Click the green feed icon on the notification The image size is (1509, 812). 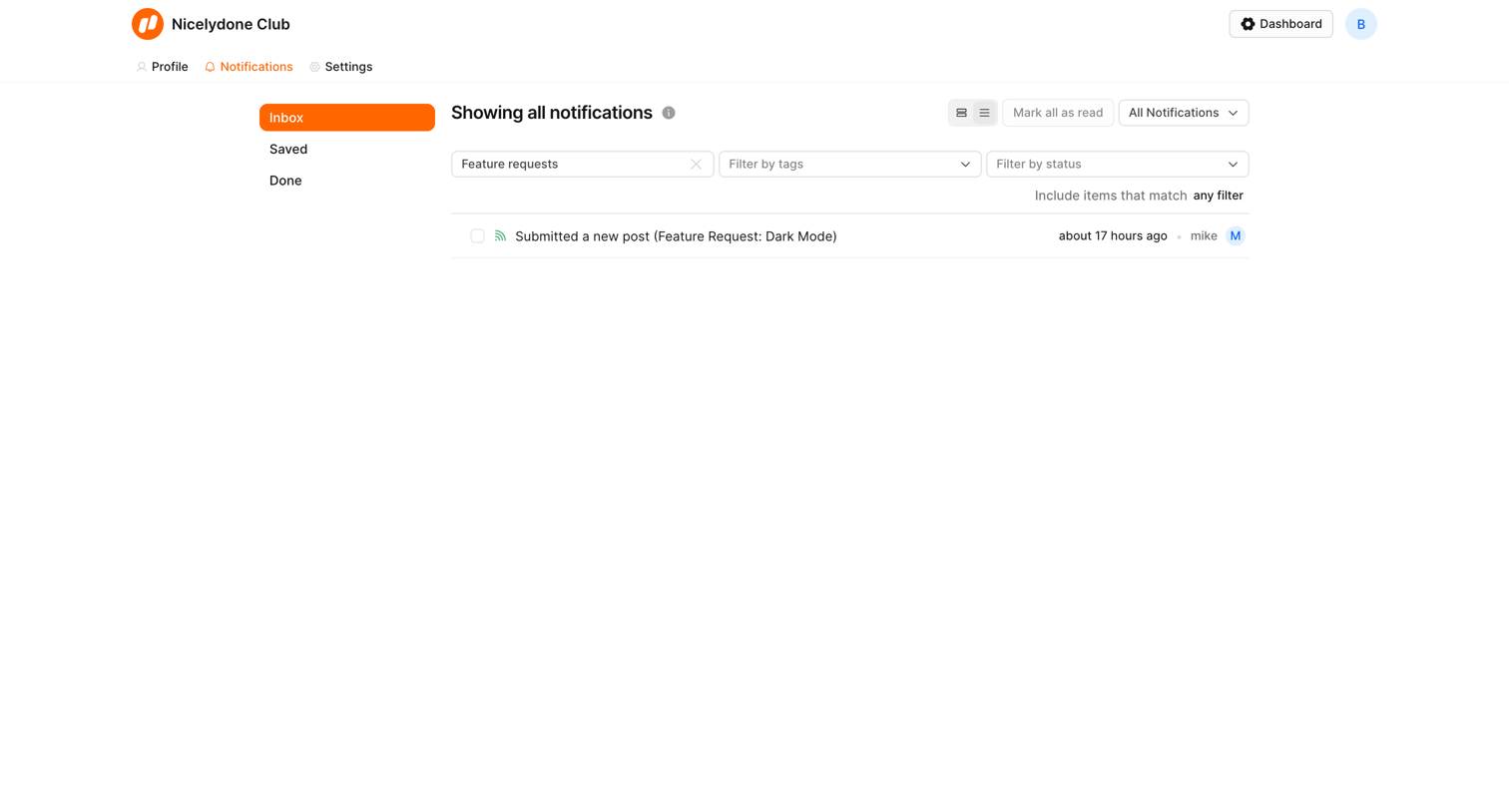click(500, 236)
